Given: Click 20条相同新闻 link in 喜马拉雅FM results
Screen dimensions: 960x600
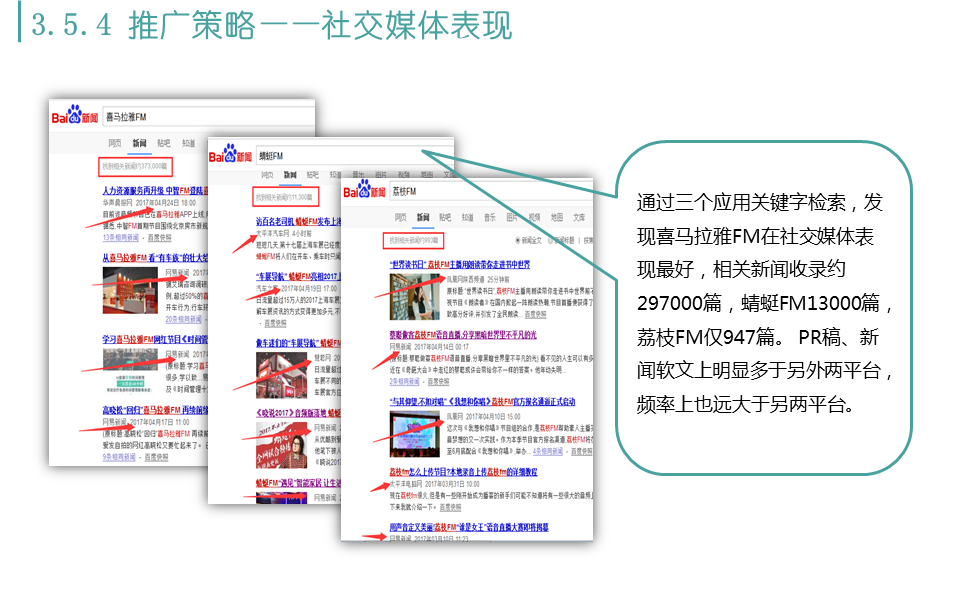Looking at the screenshot, I should pos(183,320).
